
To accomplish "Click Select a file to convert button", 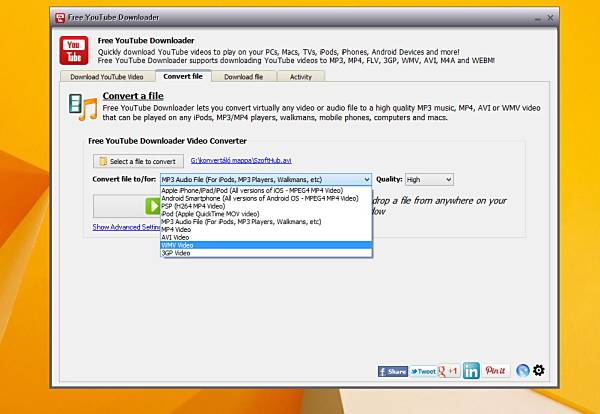I will (138, 161).
